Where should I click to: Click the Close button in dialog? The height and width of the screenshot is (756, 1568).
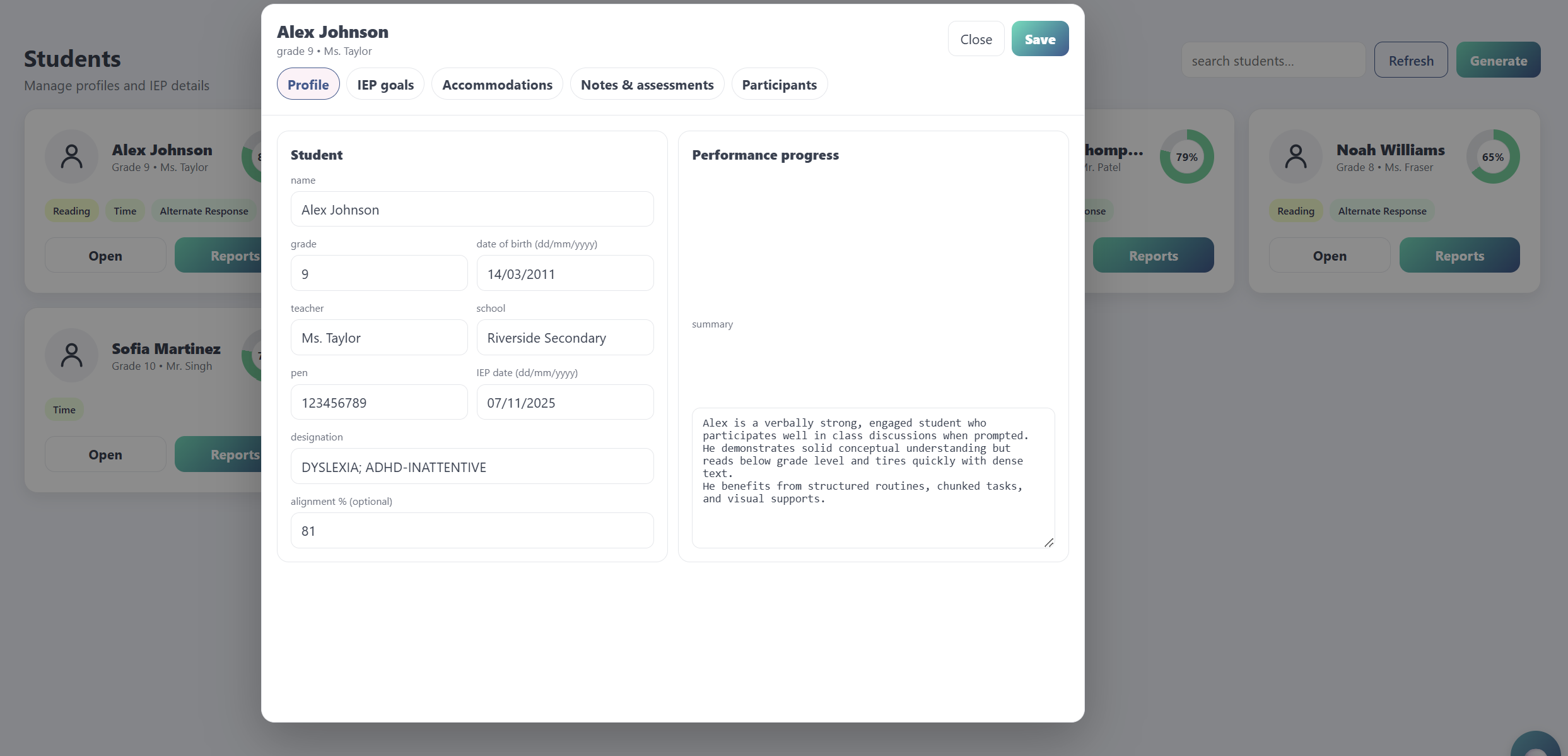976,39
